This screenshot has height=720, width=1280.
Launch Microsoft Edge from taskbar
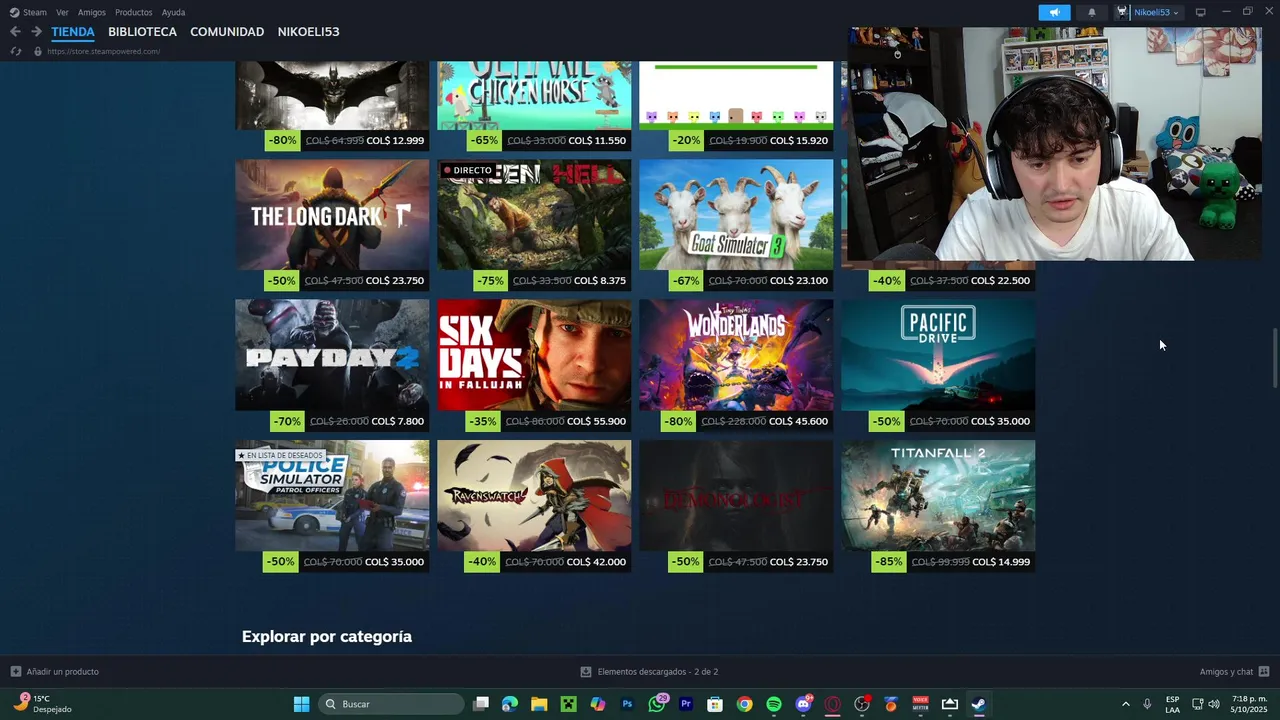(510, 704)
